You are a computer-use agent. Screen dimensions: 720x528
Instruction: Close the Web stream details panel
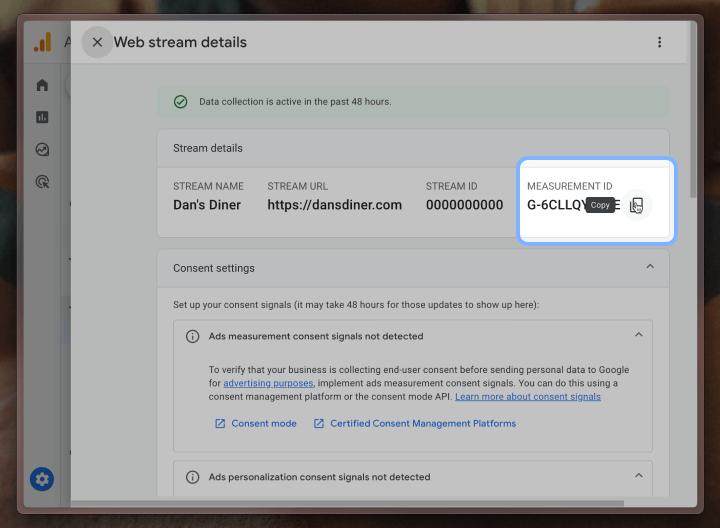coord(97,42)
